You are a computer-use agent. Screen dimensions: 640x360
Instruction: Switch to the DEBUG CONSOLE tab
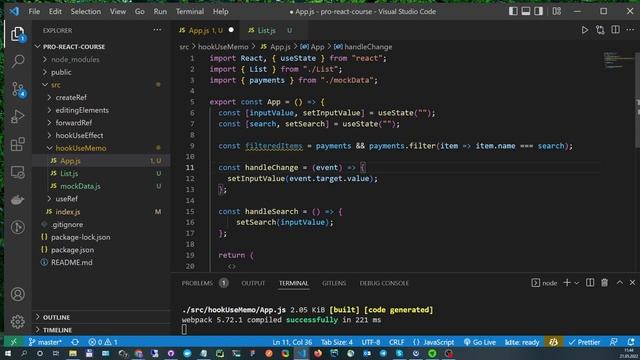click(384, 283)
